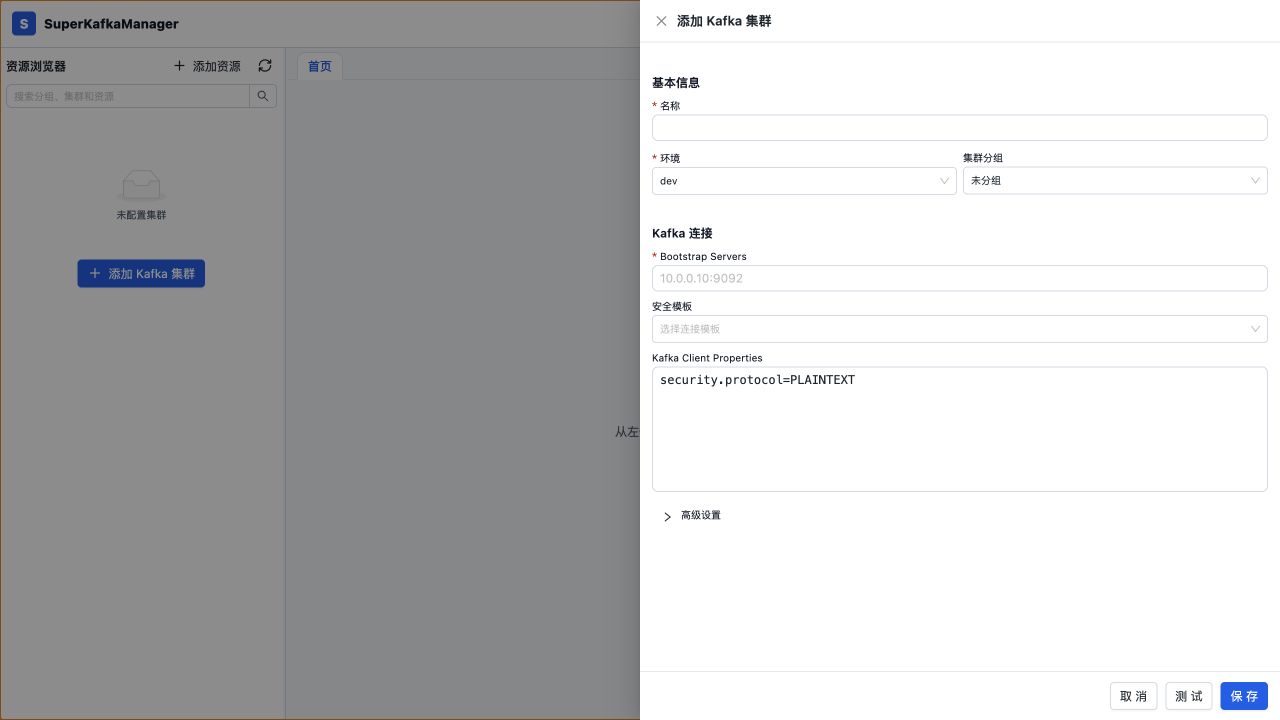The width and height of the screenshot is (1280, 720).
Task: Click the Bootstrap Servers input field
Action: pos(960,278)
